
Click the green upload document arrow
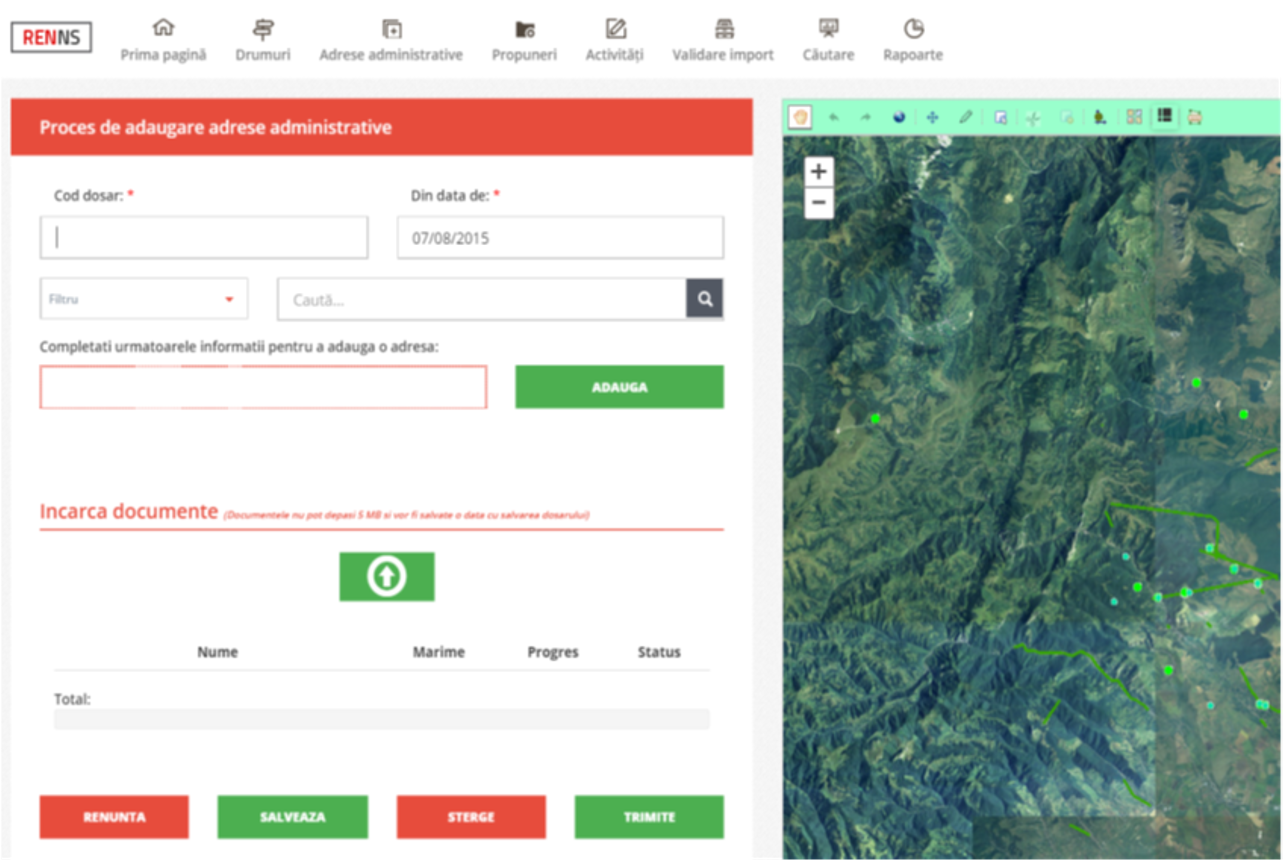386,577
